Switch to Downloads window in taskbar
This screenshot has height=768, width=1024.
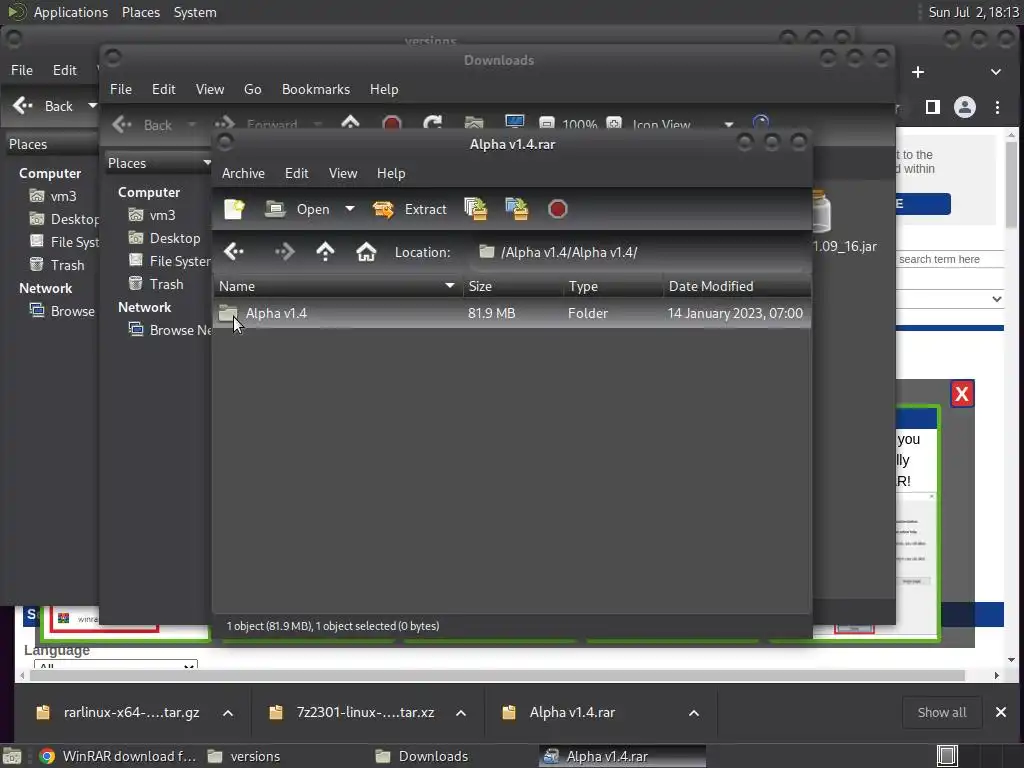point(422,756)
